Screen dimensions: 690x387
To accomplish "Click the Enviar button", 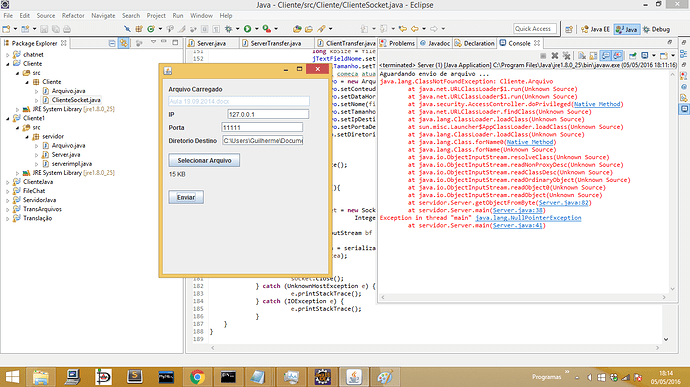I will click(186, 197).
